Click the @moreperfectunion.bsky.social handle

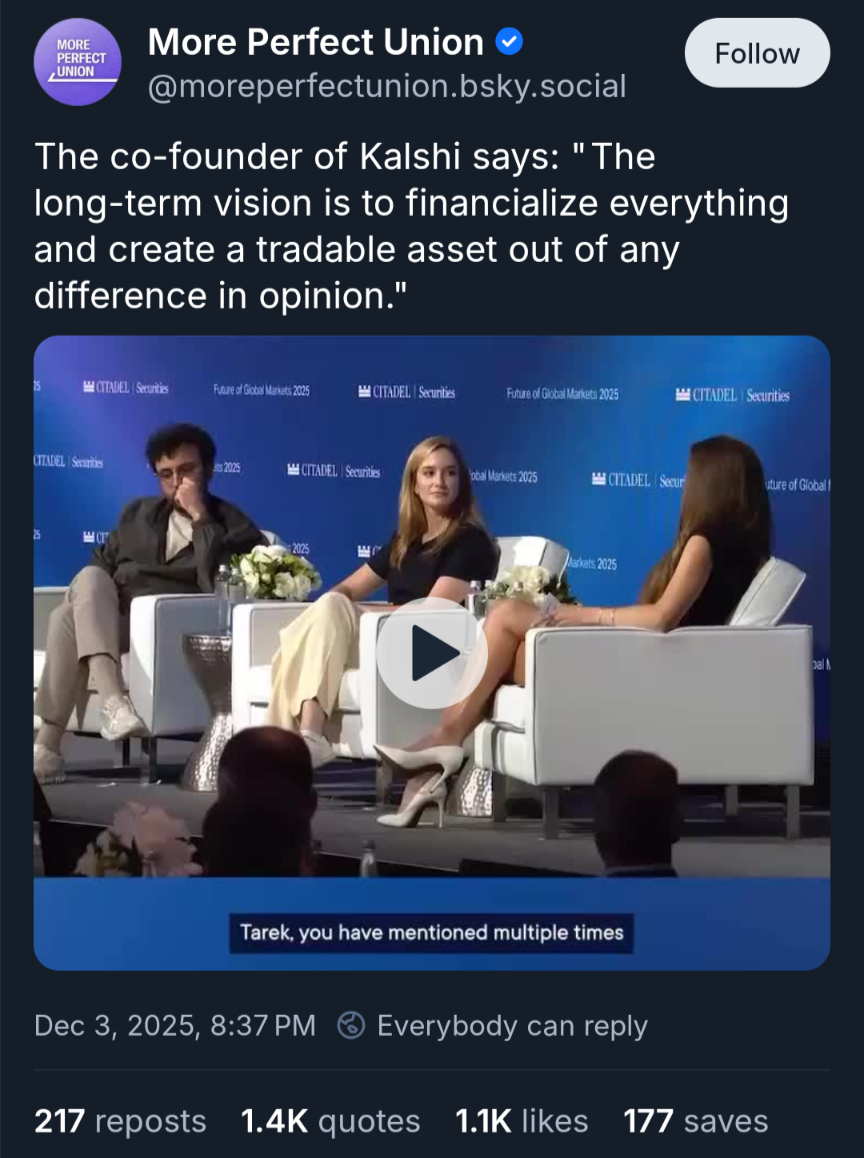pos(387,87)
